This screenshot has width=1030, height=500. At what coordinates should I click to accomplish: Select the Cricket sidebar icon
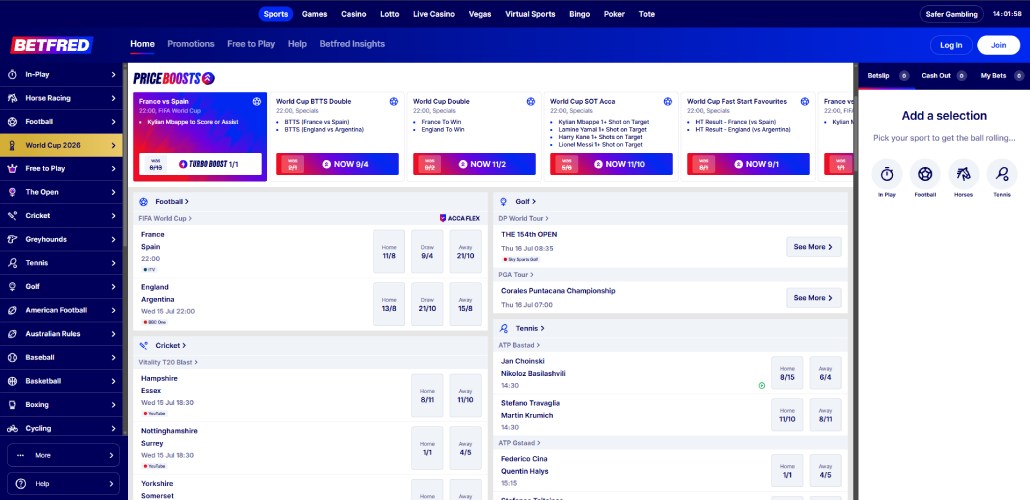pyautogui.click(x=12, y=216)
